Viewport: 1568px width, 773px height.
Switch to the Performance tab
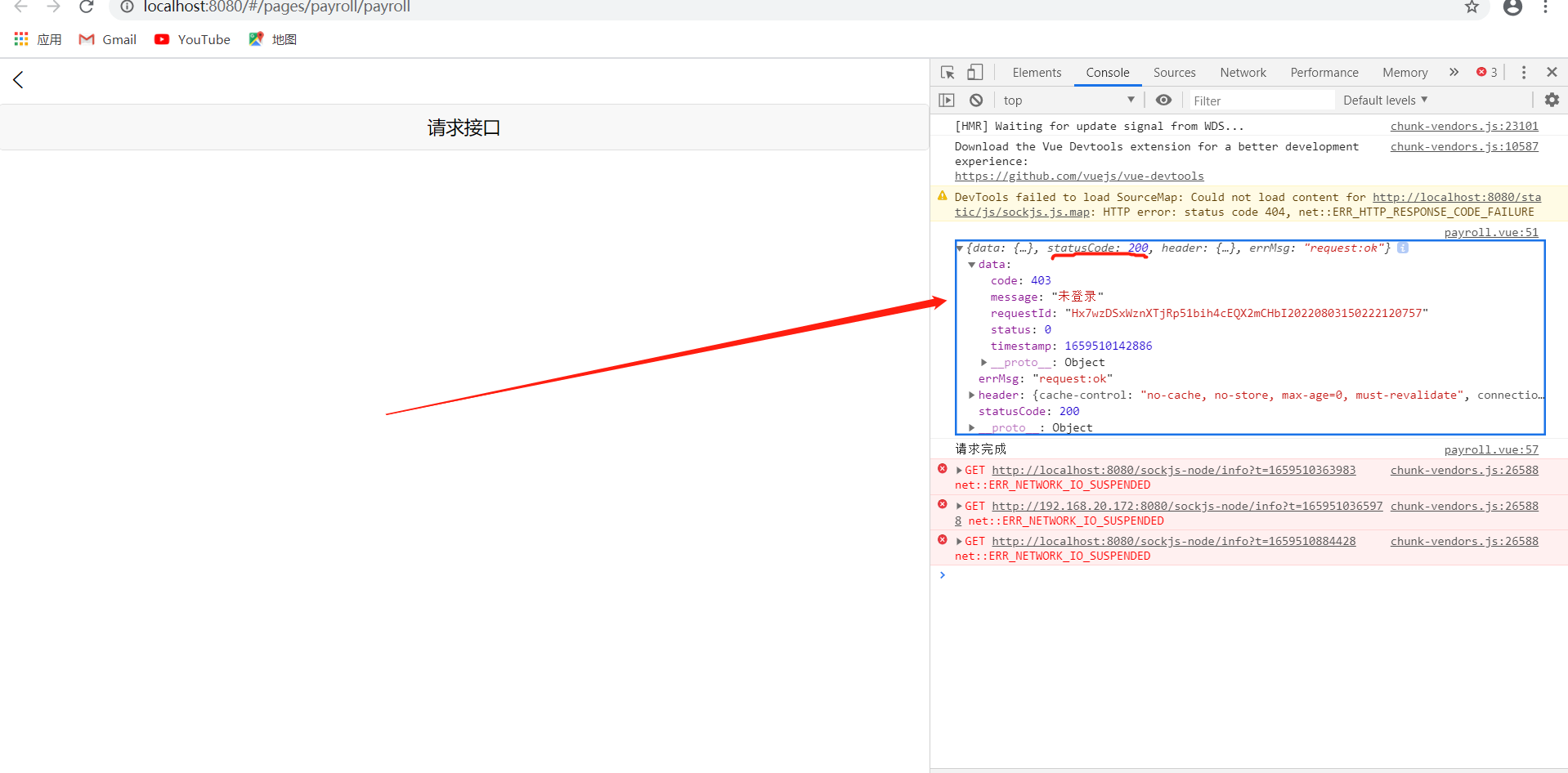coord(1324,73)
